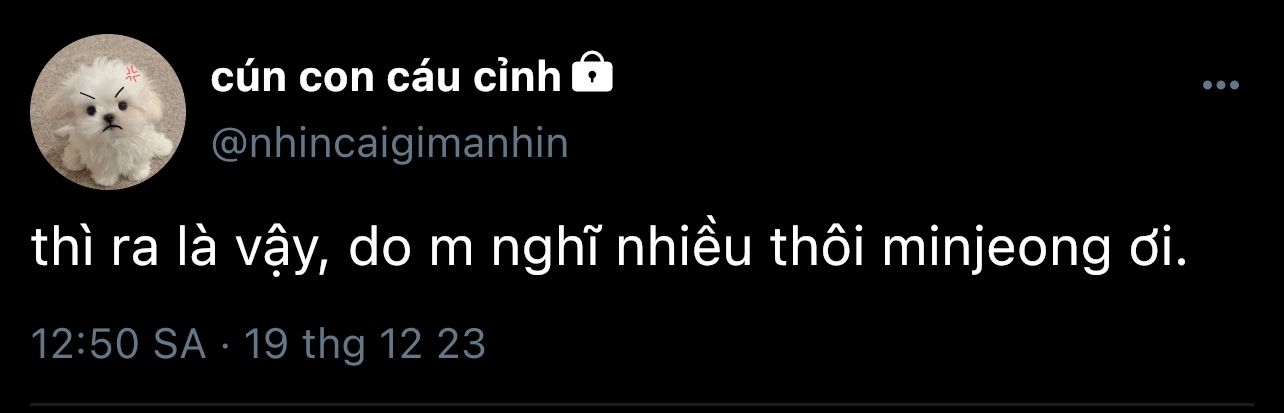This screenshot has width=1284, height=413.
Task: Expand tweet actions via the ellipsis icon
Action: pyautogui.click(x=1220, y=87)
